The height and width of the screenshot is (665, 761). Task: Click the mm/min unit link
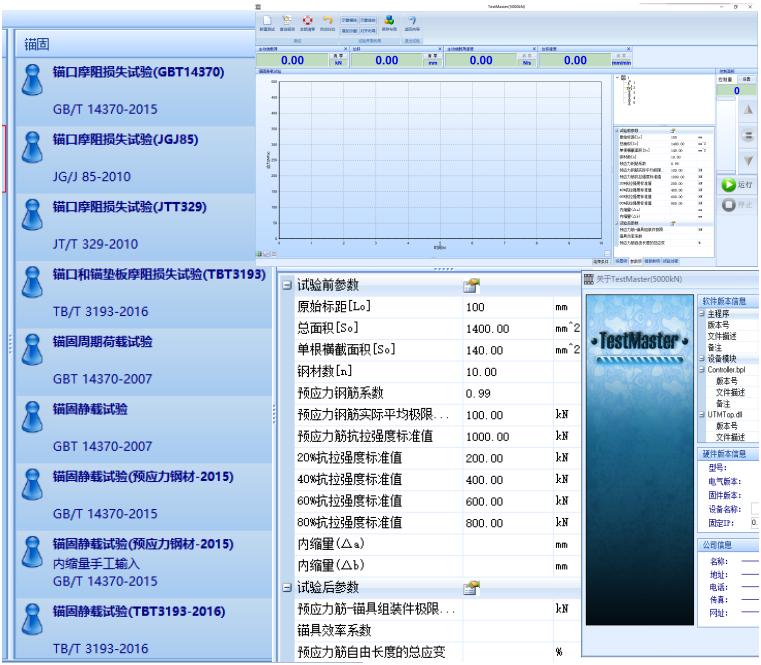pyautogui.click(x=621, y=63)
